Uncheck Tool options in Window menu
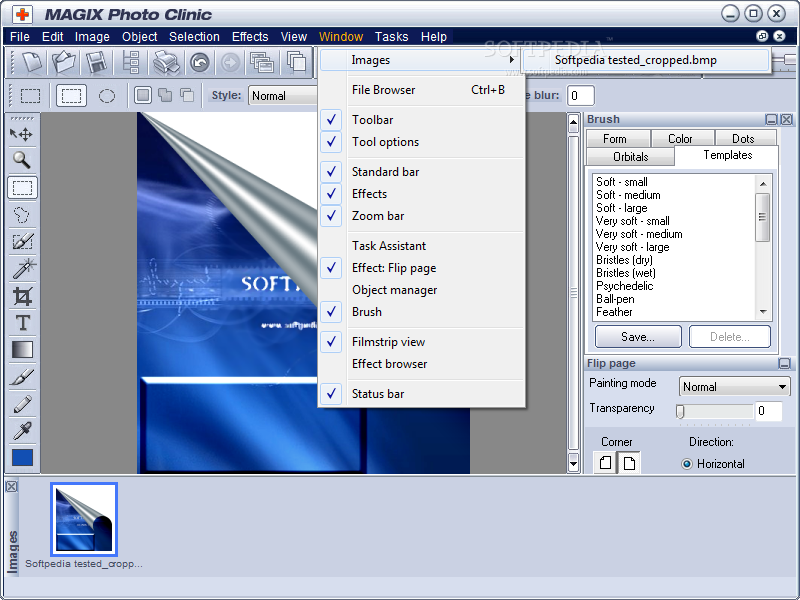 (421, 142)
